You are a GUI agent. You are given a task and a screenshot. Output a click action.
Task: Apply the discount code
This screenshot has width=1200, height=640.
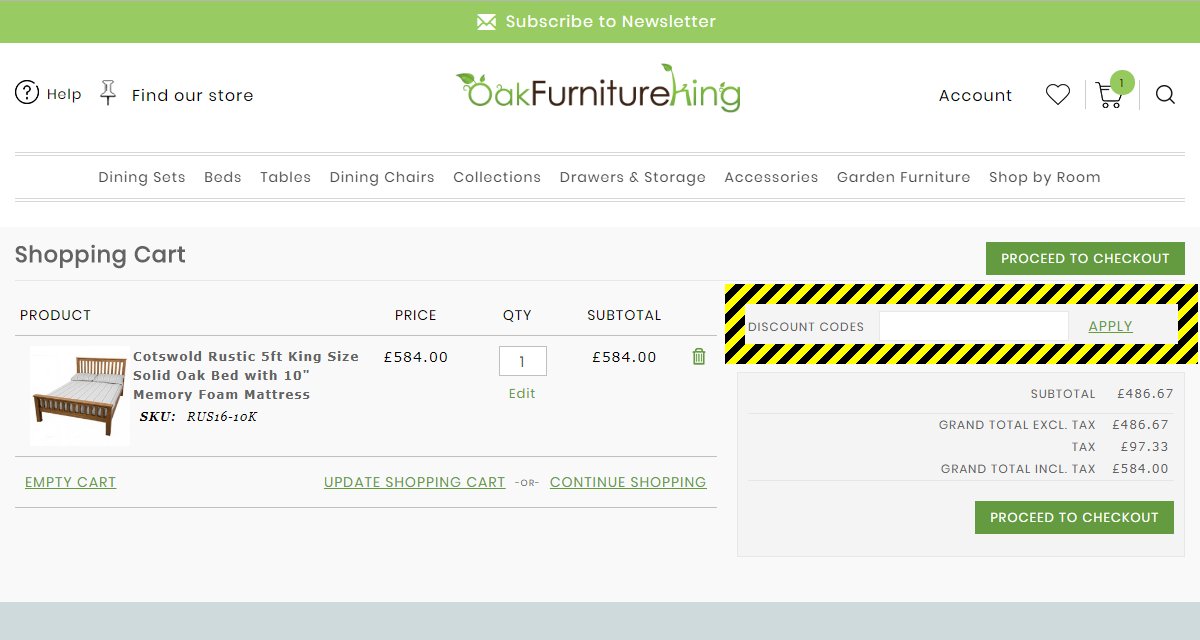point(1110,326)
